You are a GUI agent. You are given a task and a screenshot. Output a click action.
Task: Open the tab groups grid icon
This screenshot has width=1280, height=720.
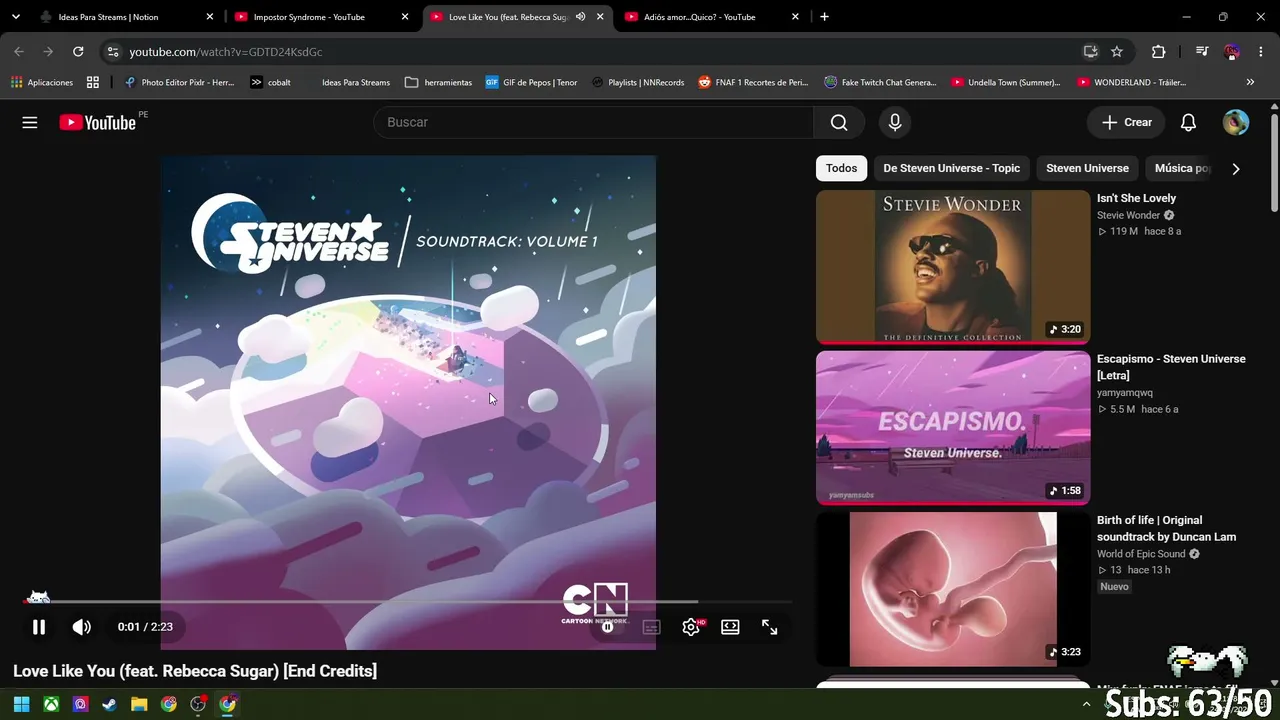point(93,82)
